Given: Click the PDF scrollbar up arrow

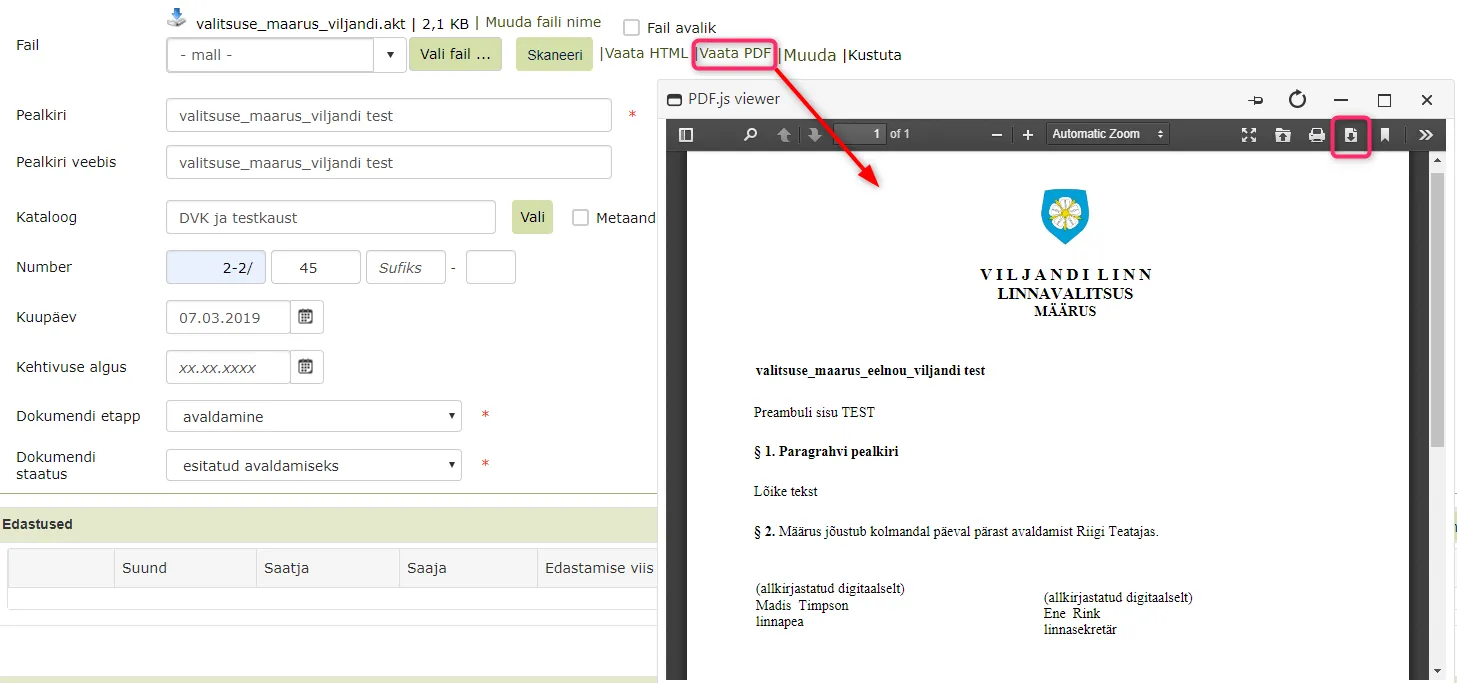Looking at the screenshot, I should (1438, 160).
